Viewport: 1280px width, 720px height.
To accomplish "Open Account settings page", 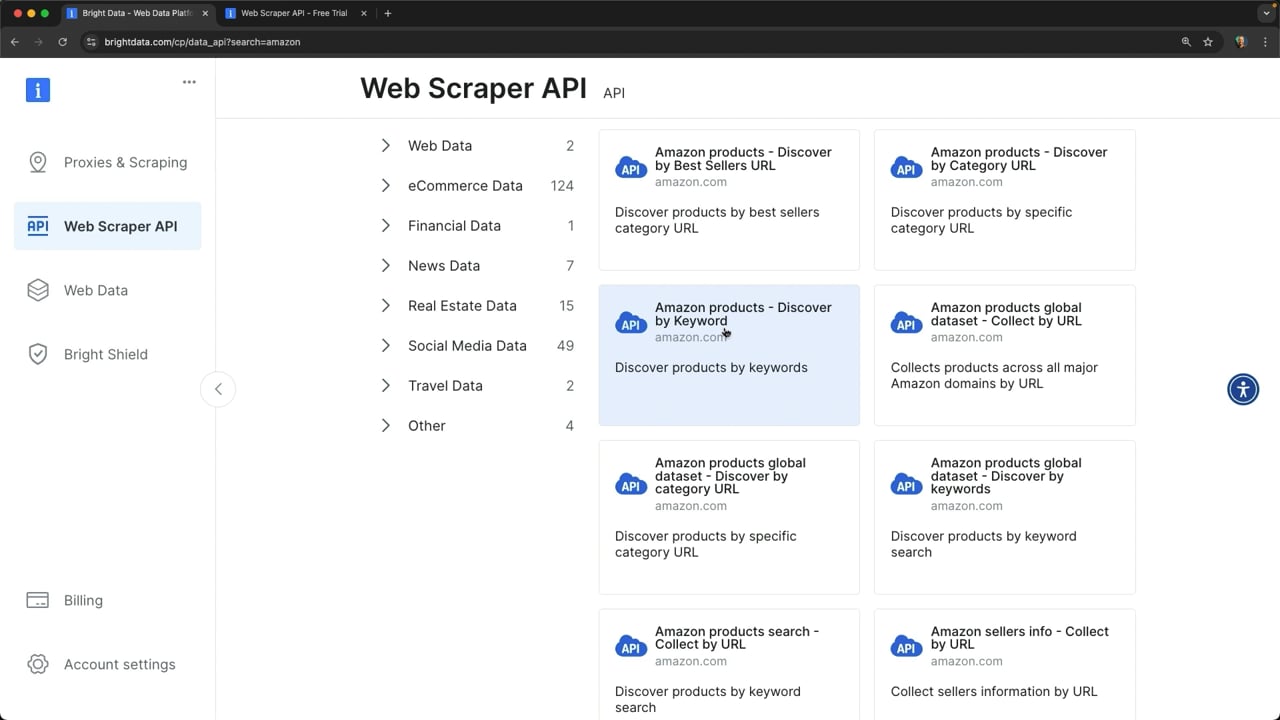I will click(x=108, y=664).
